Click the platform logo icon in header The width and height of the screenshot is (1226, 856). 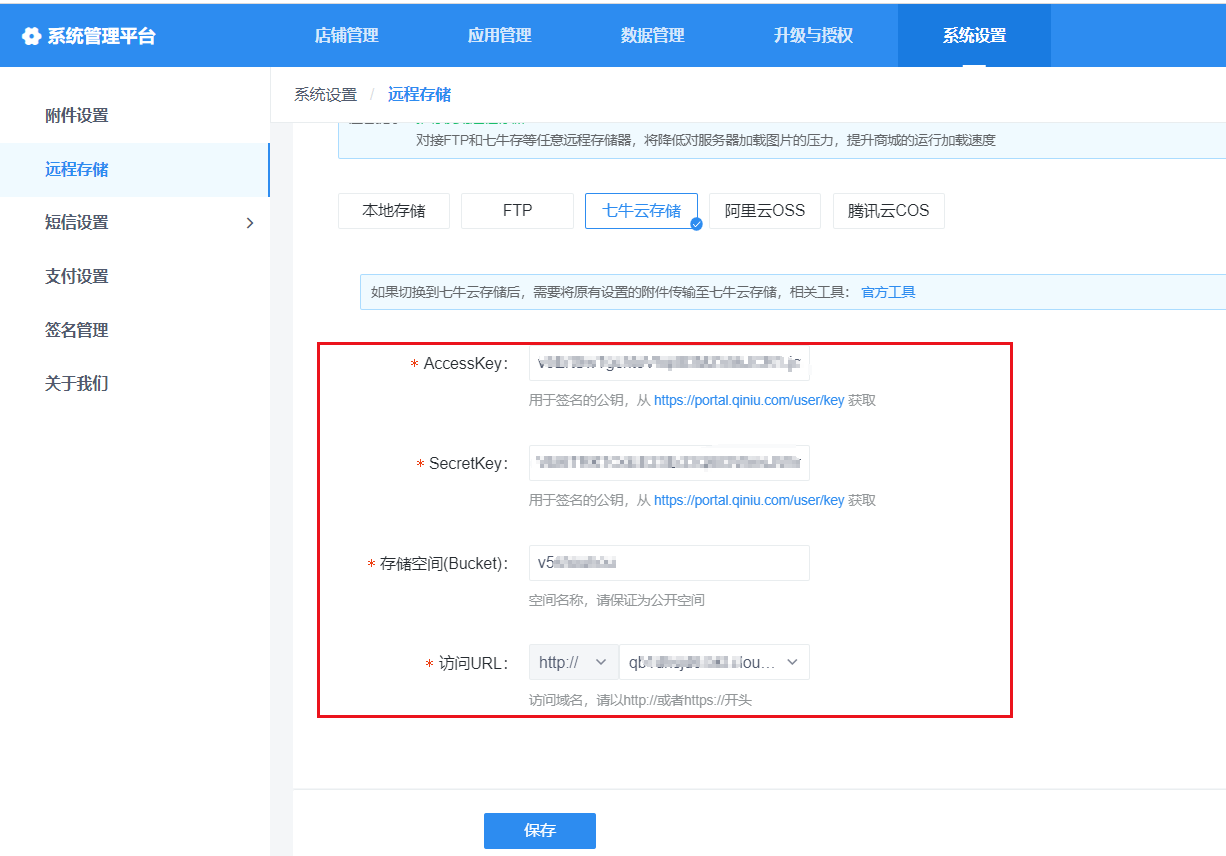pyautogui.click(x=32, y=37)
